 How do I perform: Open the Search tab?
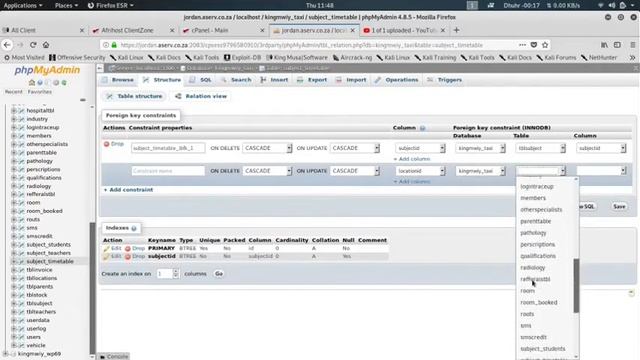[x=236, y=80]
